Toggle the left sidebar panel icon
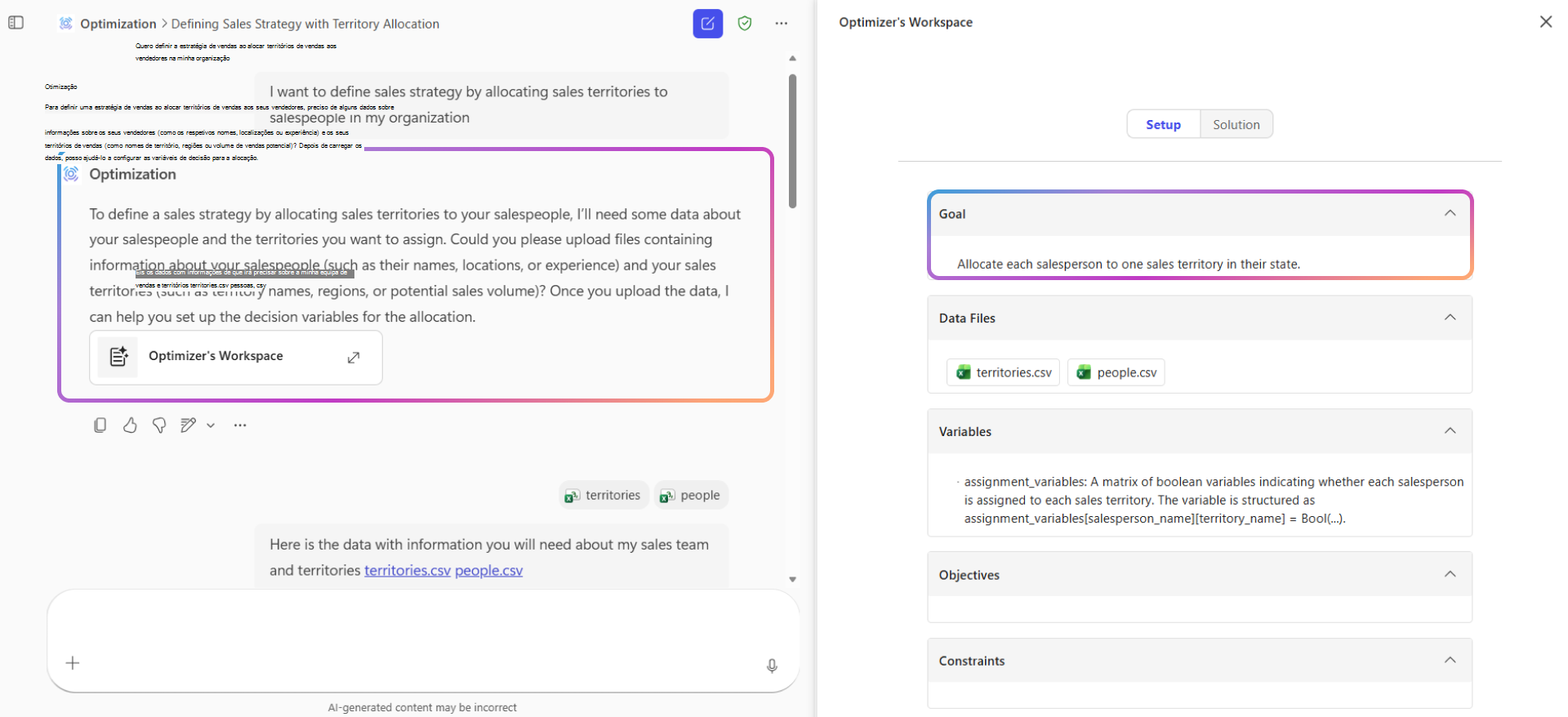The width and height of the screenshot is (1568, 717). pyautogui.click(x=16, y=23)
